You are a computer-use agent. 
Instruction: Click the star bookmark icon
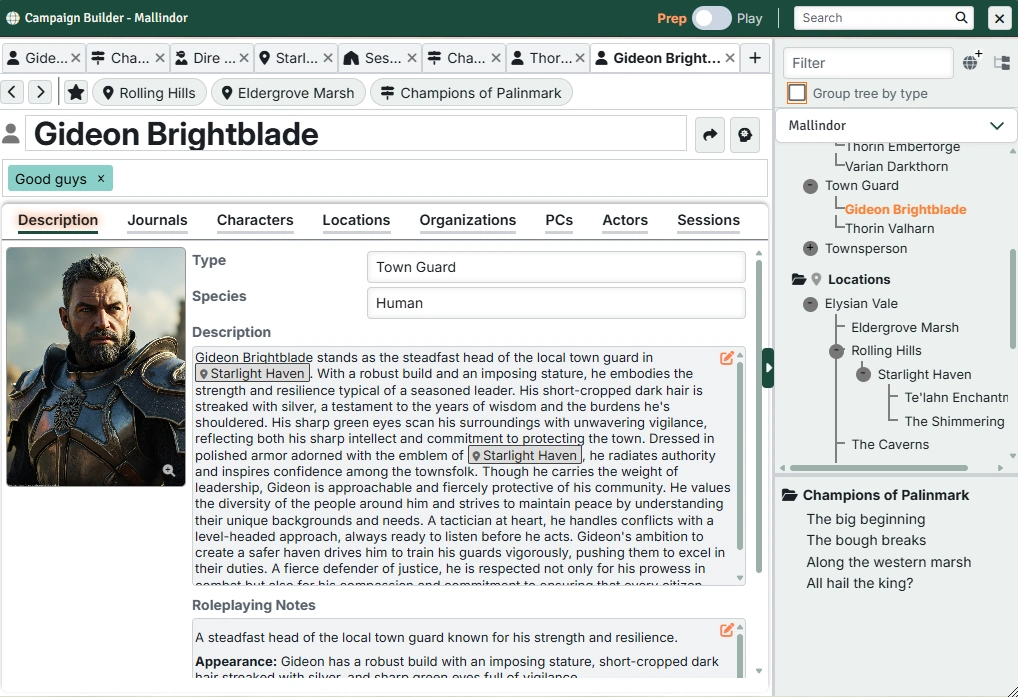coord(75,93)
